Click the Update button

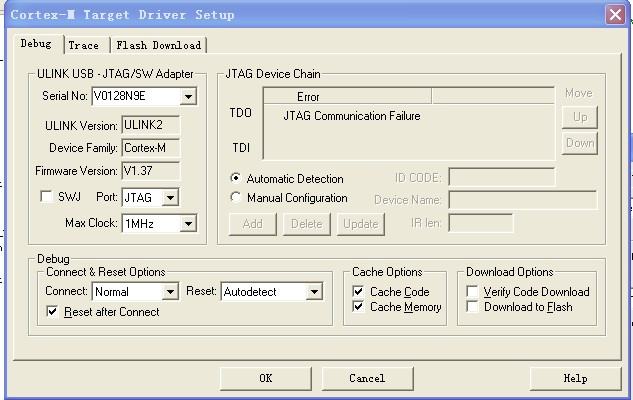click(x=361, y=224)
